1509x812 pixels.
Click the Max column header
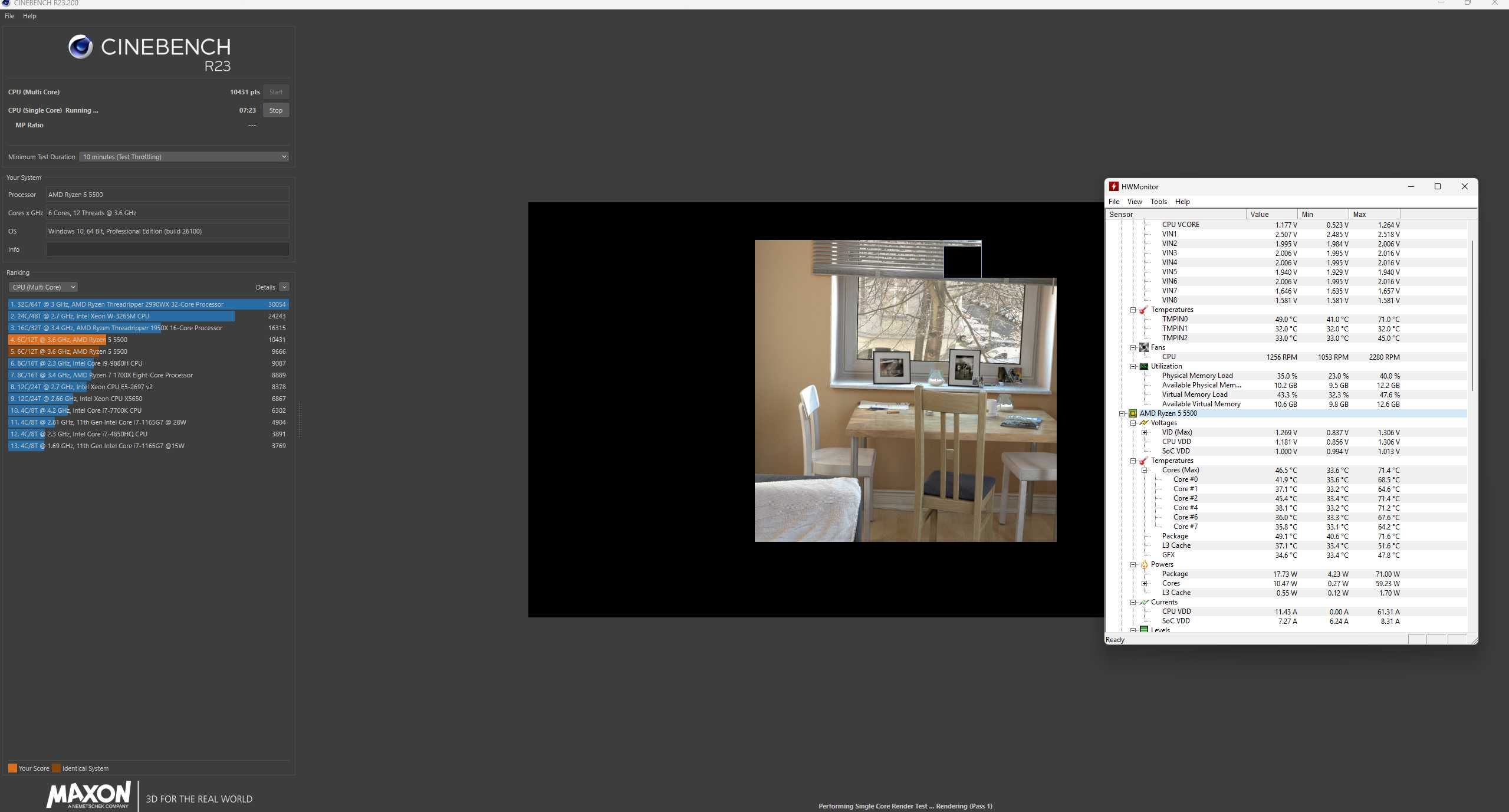[1374, 214]
